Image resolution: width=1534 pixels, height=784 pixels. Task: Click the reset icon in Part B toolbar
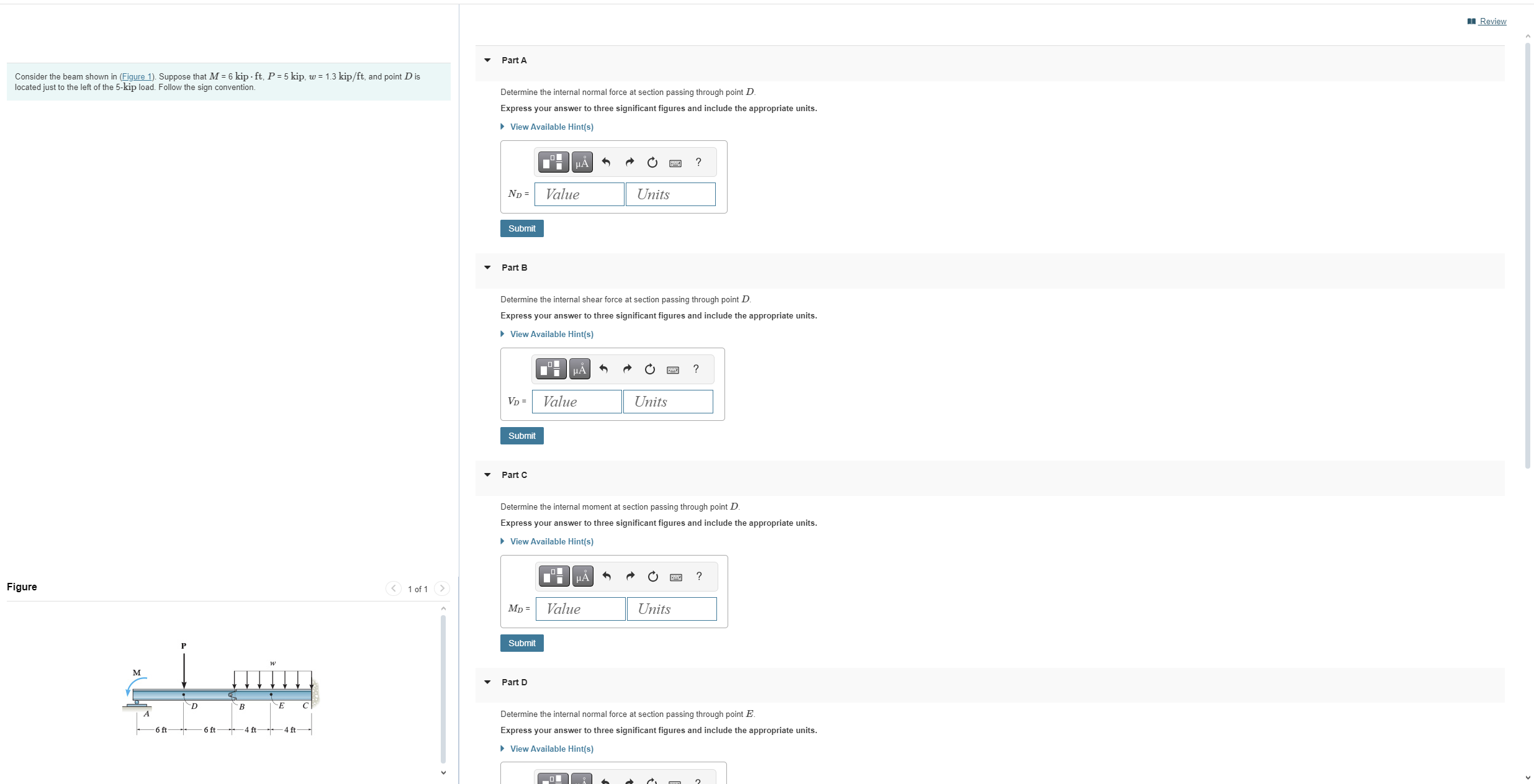point(649,369)
